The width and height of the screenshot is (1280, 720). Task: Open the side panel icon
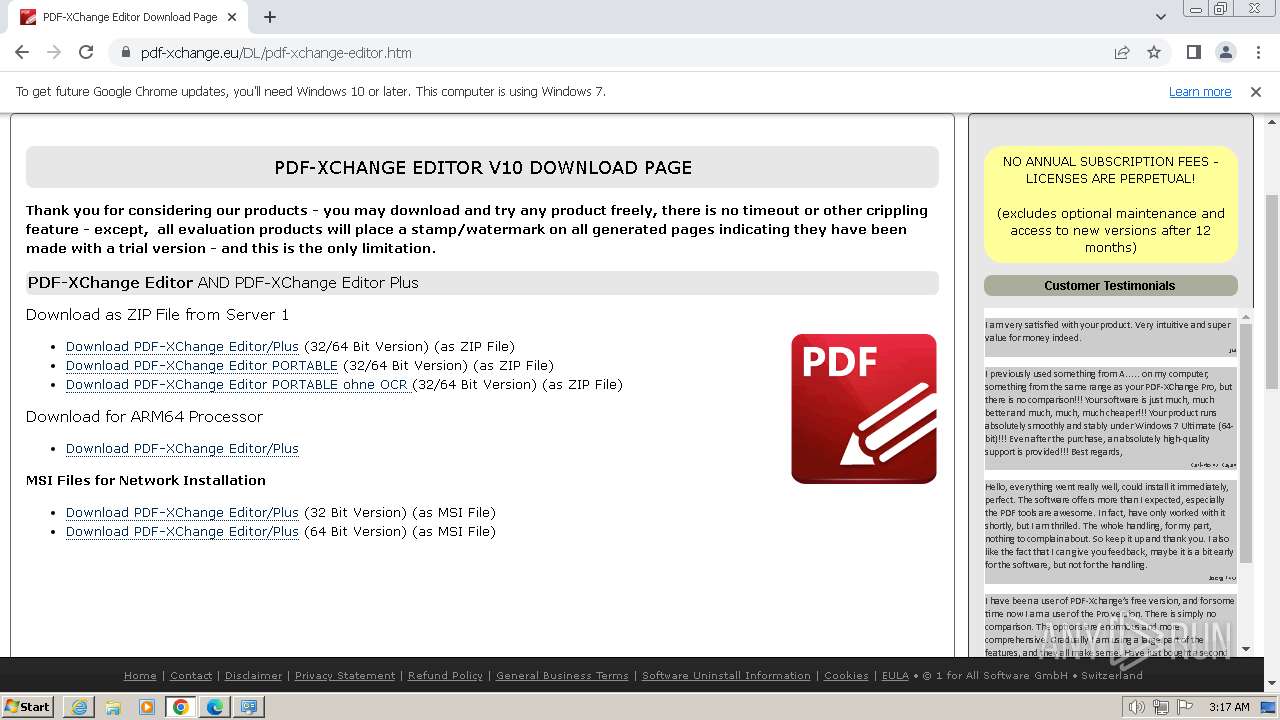pos(1193,52)
